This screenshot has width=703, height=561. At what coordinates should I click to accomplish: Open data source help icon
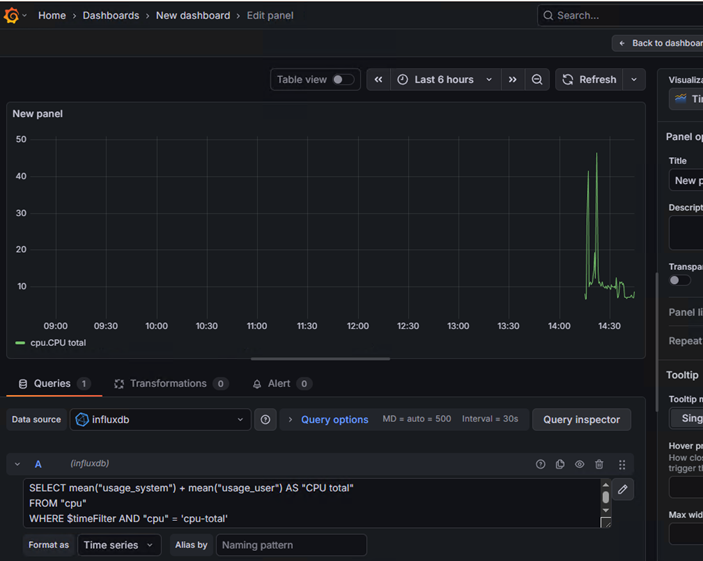pos(265,420)
